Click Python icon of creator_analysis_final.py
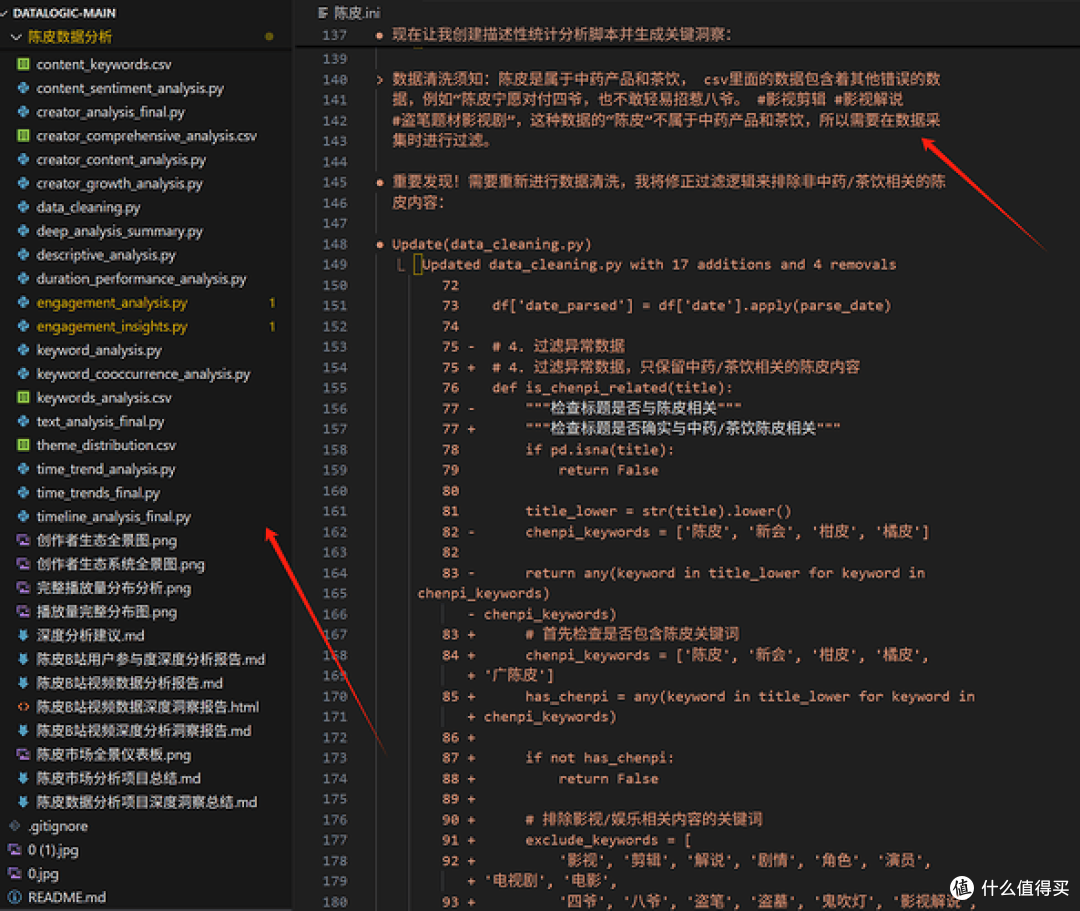Image resolution: width=1080 pixels, height=911 pixels. pyautogui.click(x=23, y=112)
